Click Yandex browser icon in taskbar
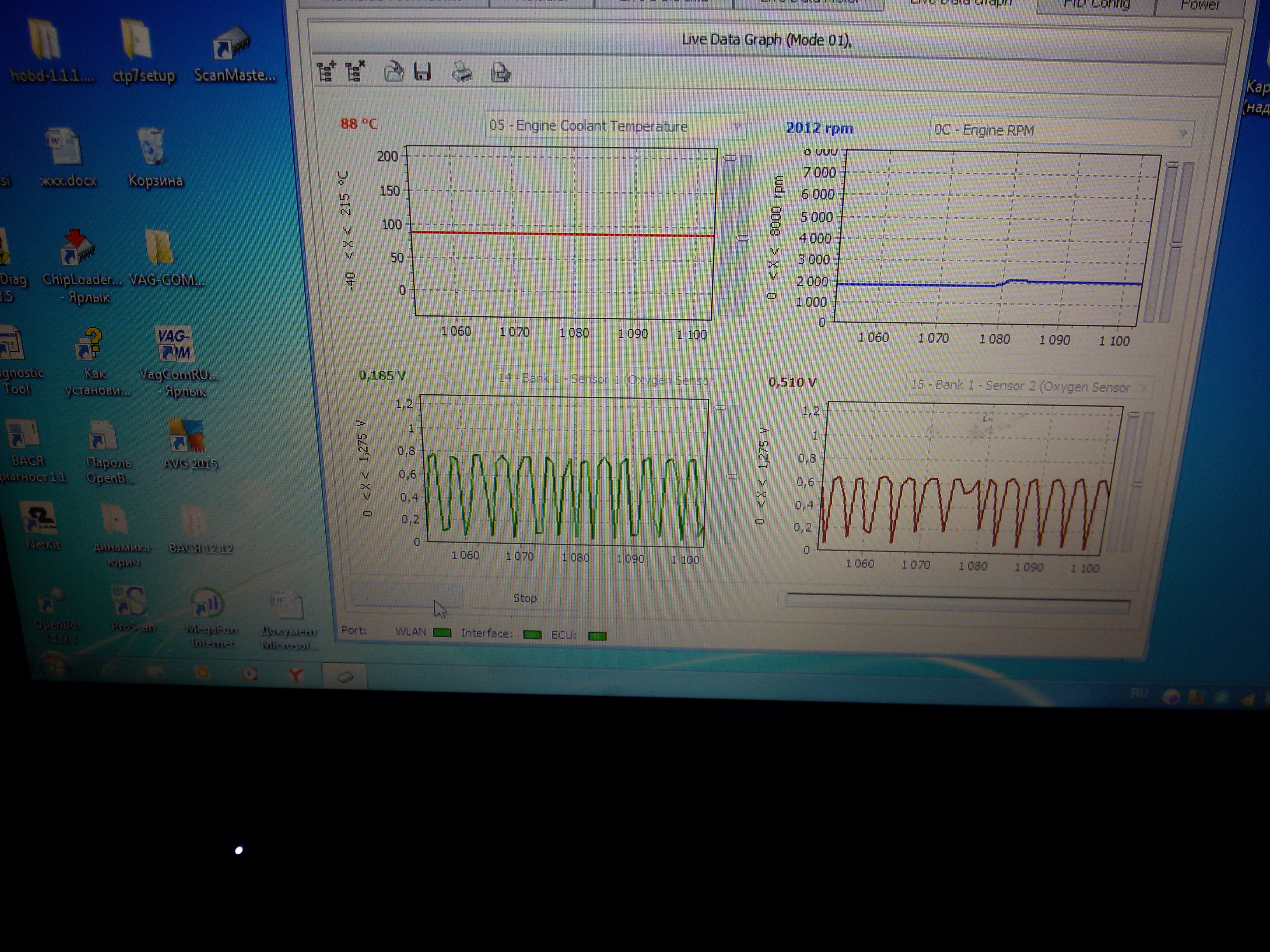This screenshot has height=952, width=1270. [296, 674]
